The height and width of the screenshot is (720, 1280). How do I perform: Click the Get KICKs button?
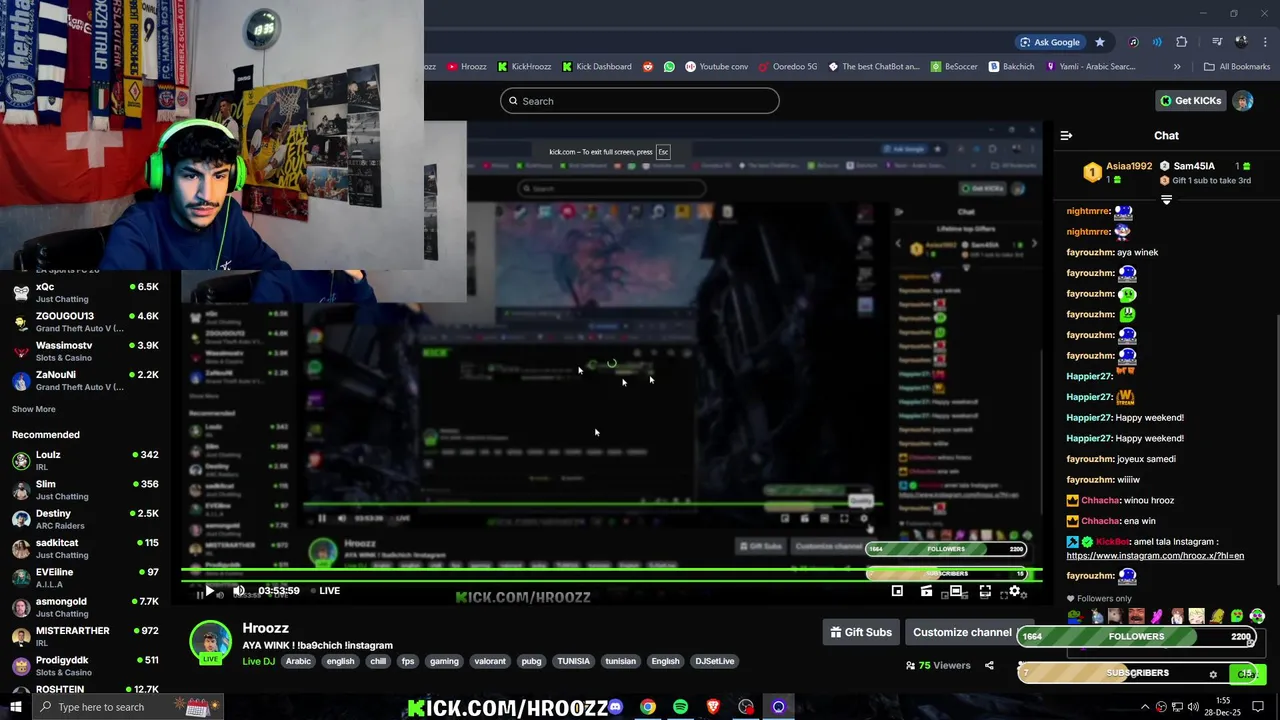coord(1190,101)
